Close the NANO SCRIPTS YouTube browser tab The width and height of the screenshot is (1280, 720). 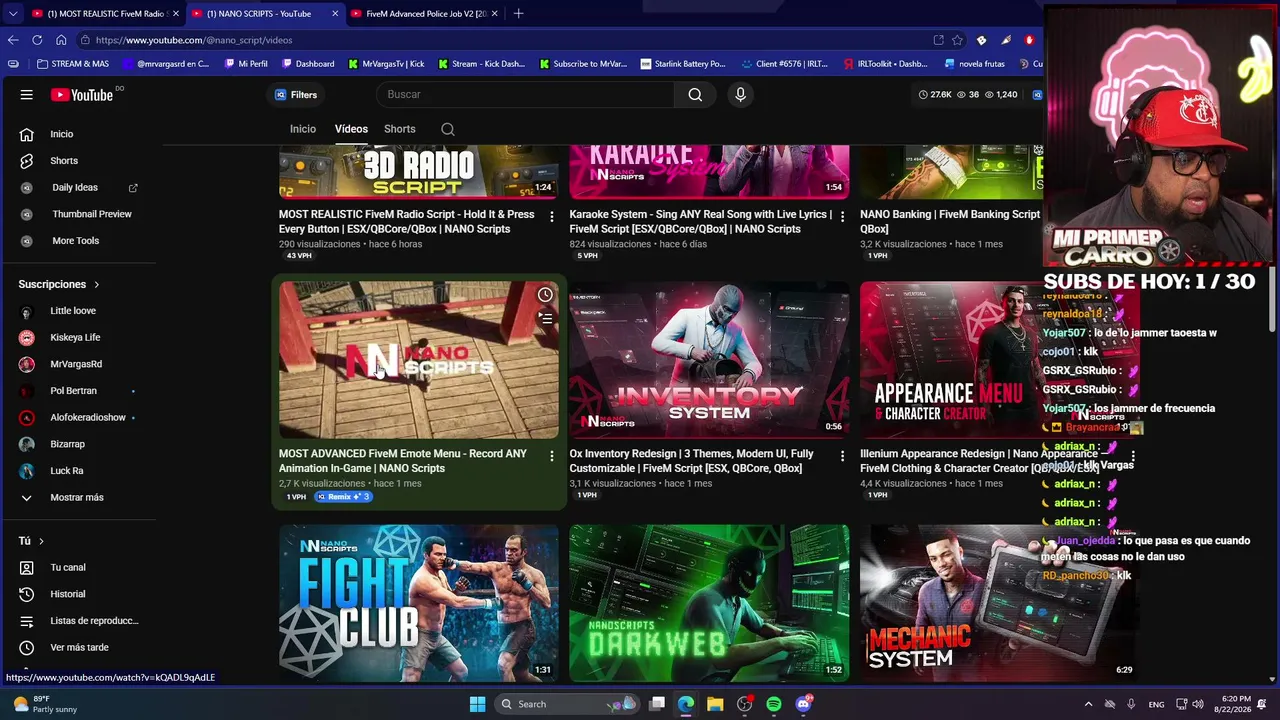(x=335, y=14)
